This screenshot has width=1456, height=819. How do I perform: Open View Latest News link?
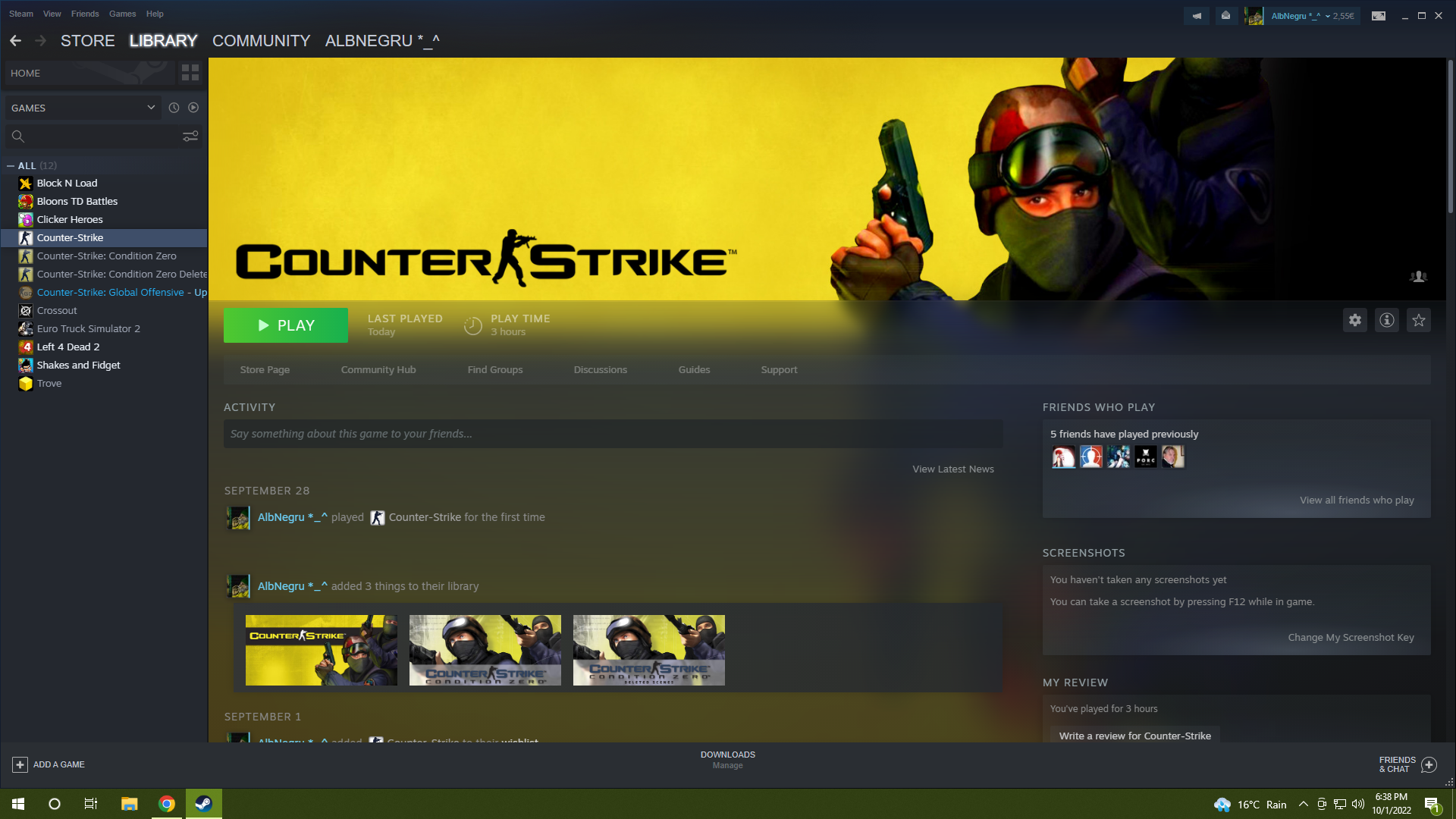click(952, 469)
